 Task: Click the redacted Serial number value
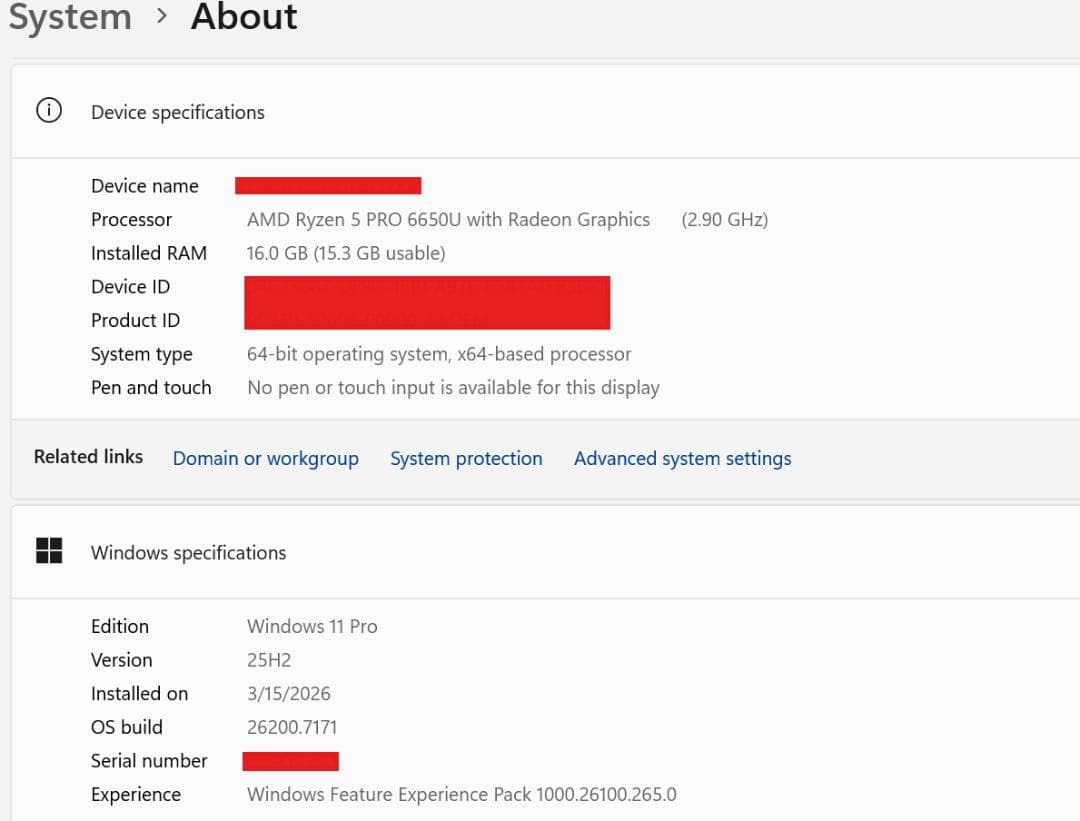[x=291, y=761]
